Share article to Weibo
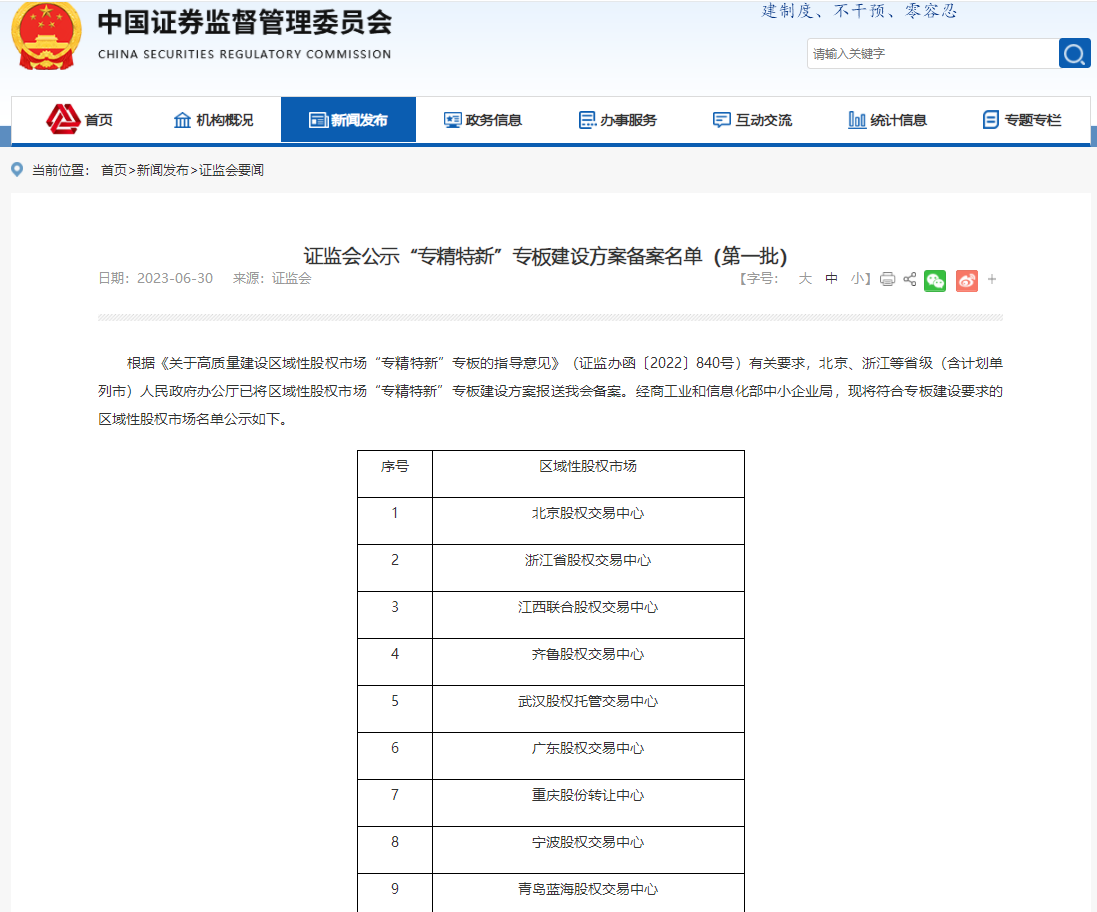 tap(966, 280)
